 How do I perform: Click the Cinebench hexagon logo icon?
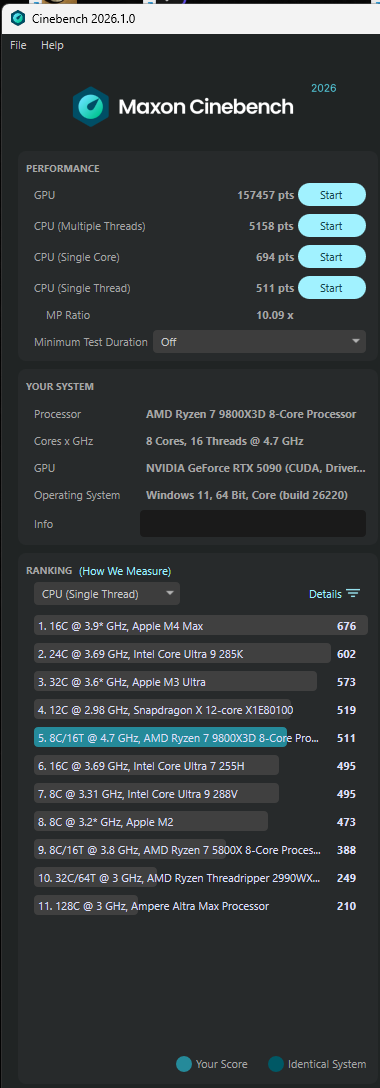(x=91, y=106)
